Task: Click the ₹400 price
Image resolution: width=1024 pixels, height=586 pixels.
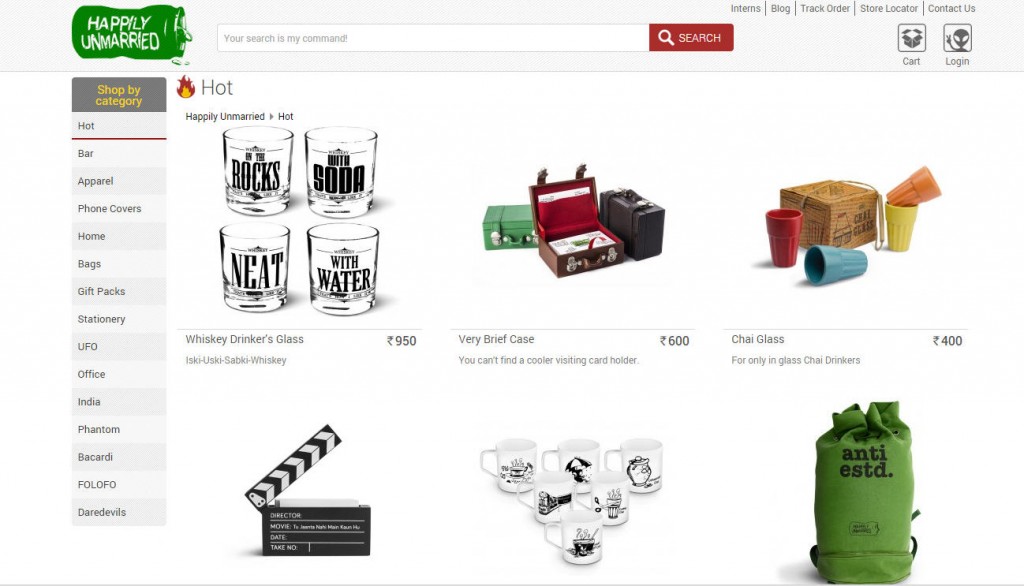Action: [947, 341]
